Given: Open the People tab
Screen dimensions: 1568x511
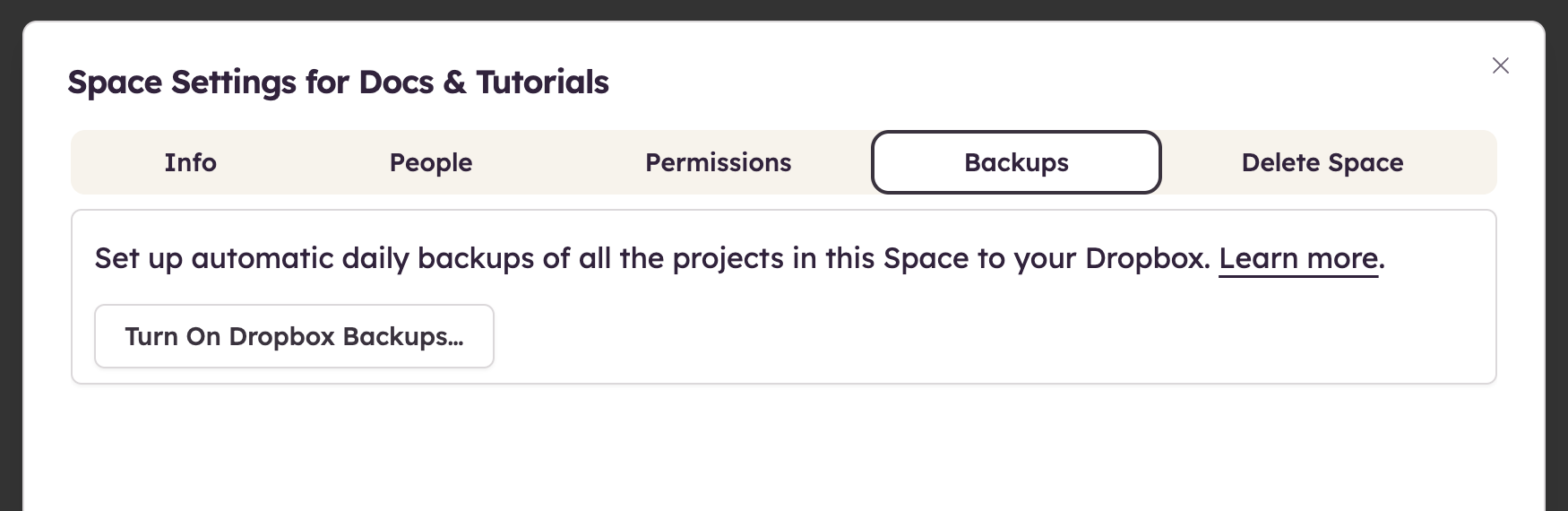Looking at the screenshot, I should (430, 162).
